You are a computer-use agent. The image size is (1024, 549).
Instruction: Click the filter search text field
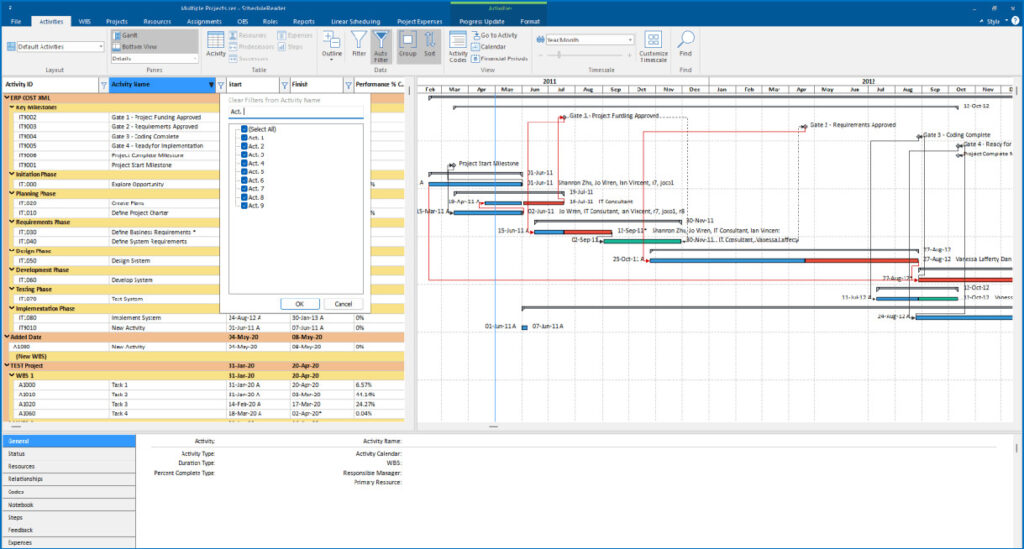coord(295,112)
